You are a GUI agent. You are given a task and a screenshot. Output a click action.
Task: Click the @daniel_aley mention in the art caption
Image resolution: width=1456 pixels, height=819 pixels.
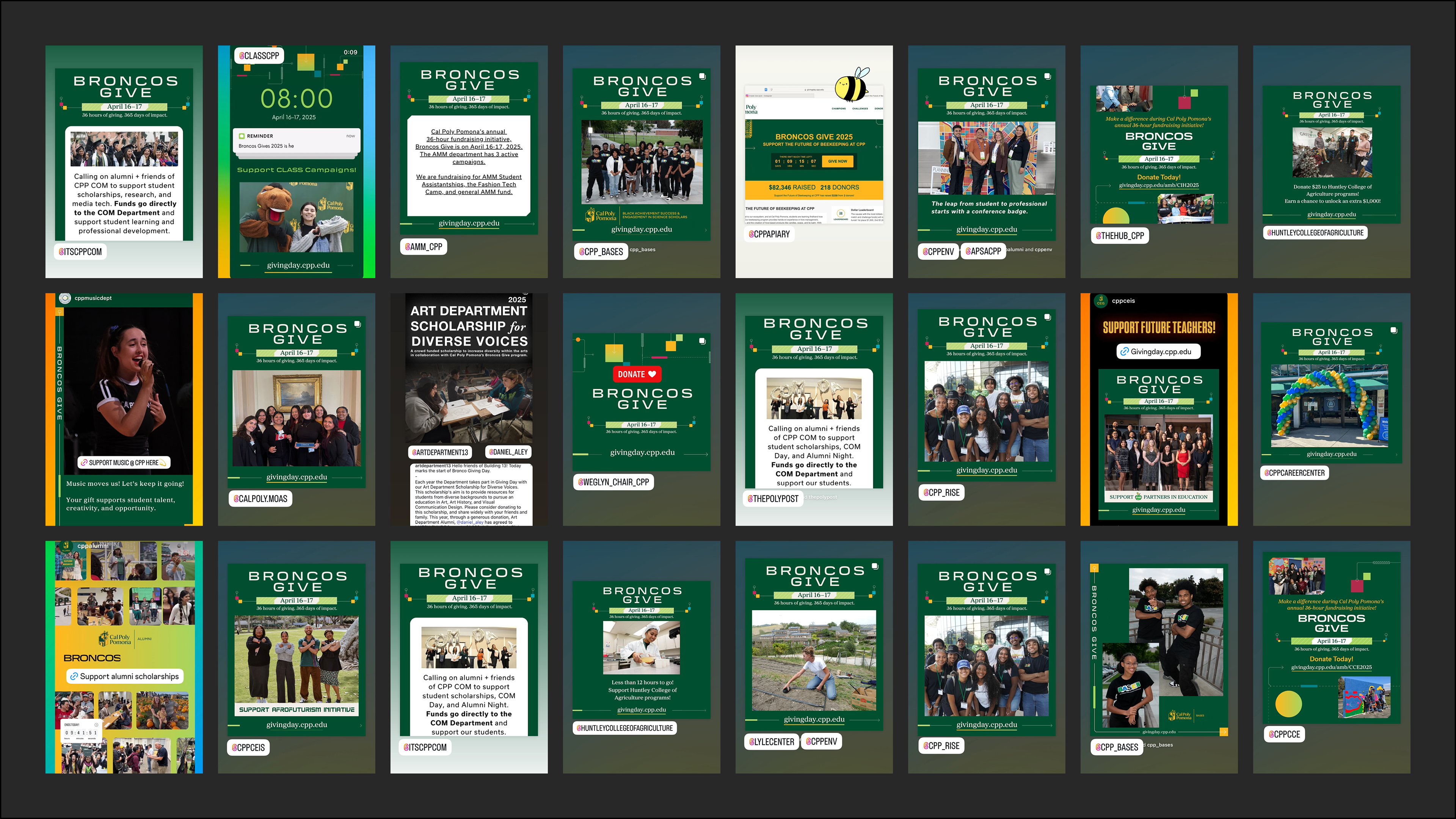click(470, 522)
